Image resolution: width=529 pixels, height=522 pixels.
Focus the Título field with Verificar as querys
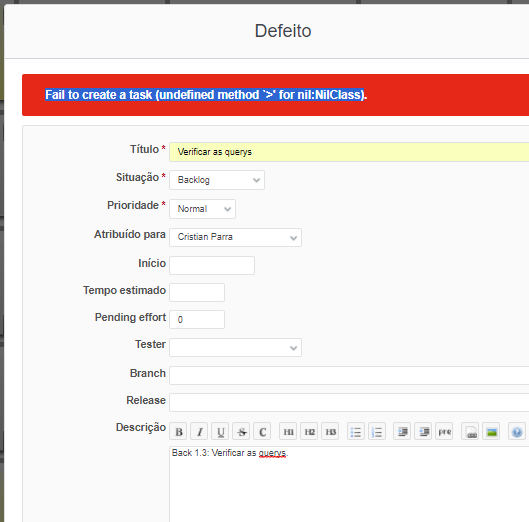click(349, 152)
